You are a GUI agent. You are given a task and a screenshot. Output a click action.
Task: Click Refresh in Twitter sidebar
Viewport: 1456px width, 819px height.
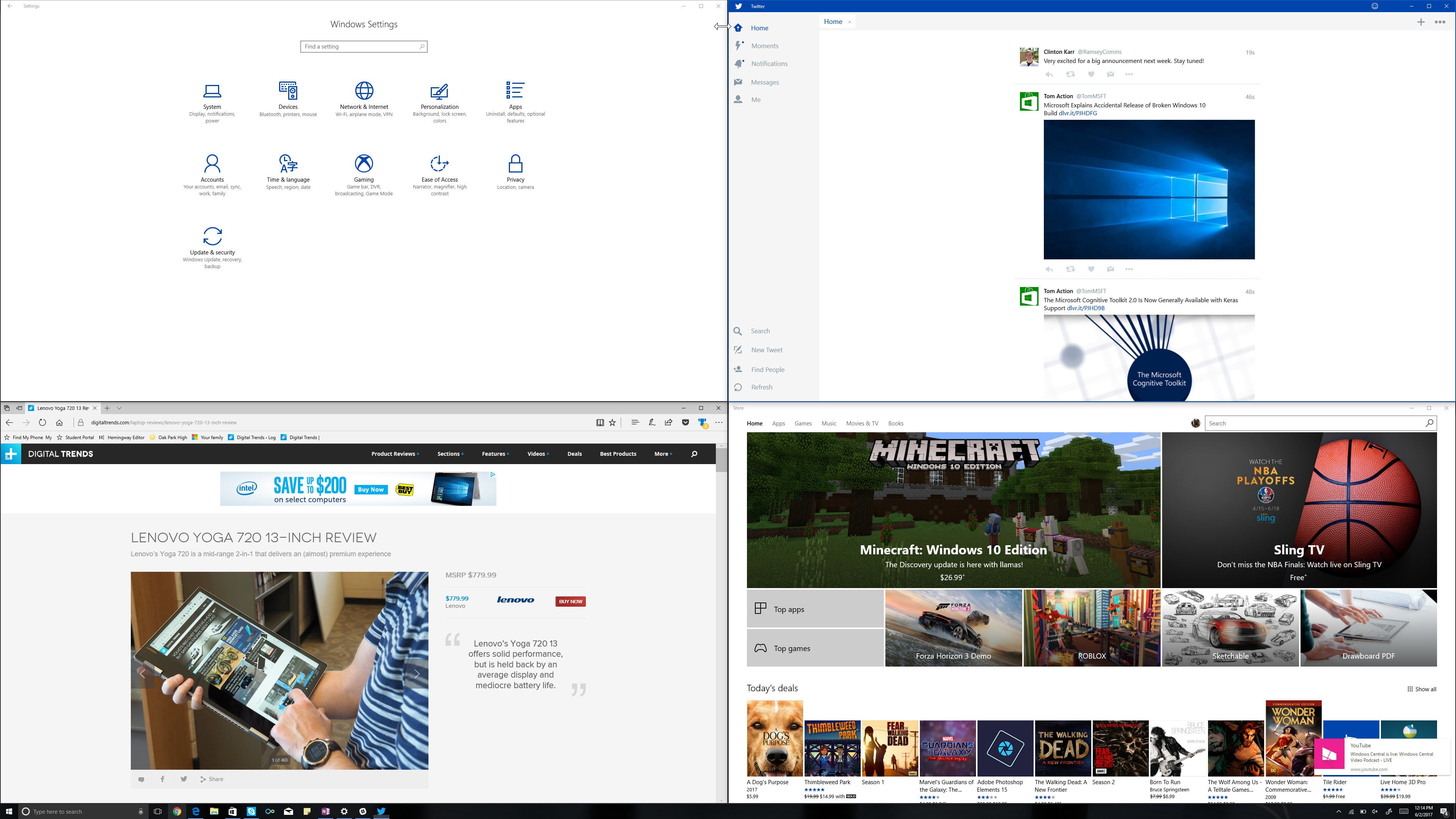click(761, 387)
